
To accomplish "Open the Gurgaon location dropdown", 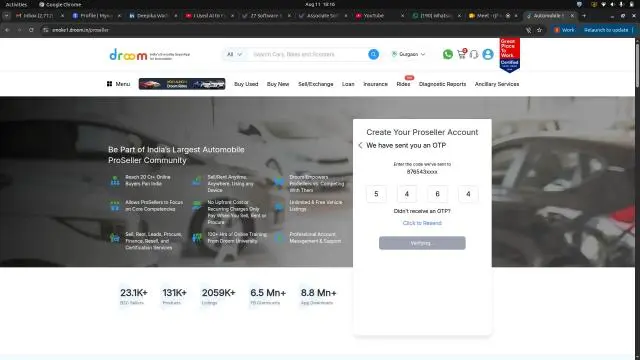I will tap(409, 54).
